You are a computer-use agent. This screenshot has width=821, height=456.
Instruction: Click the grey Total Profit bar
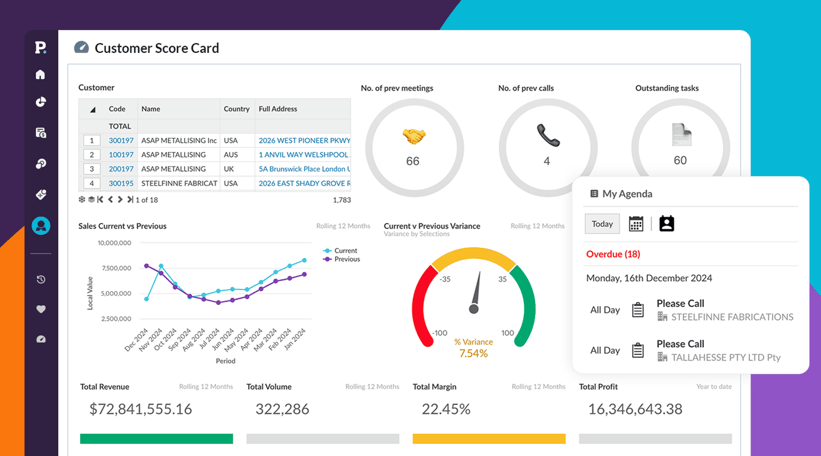(656, 439)
